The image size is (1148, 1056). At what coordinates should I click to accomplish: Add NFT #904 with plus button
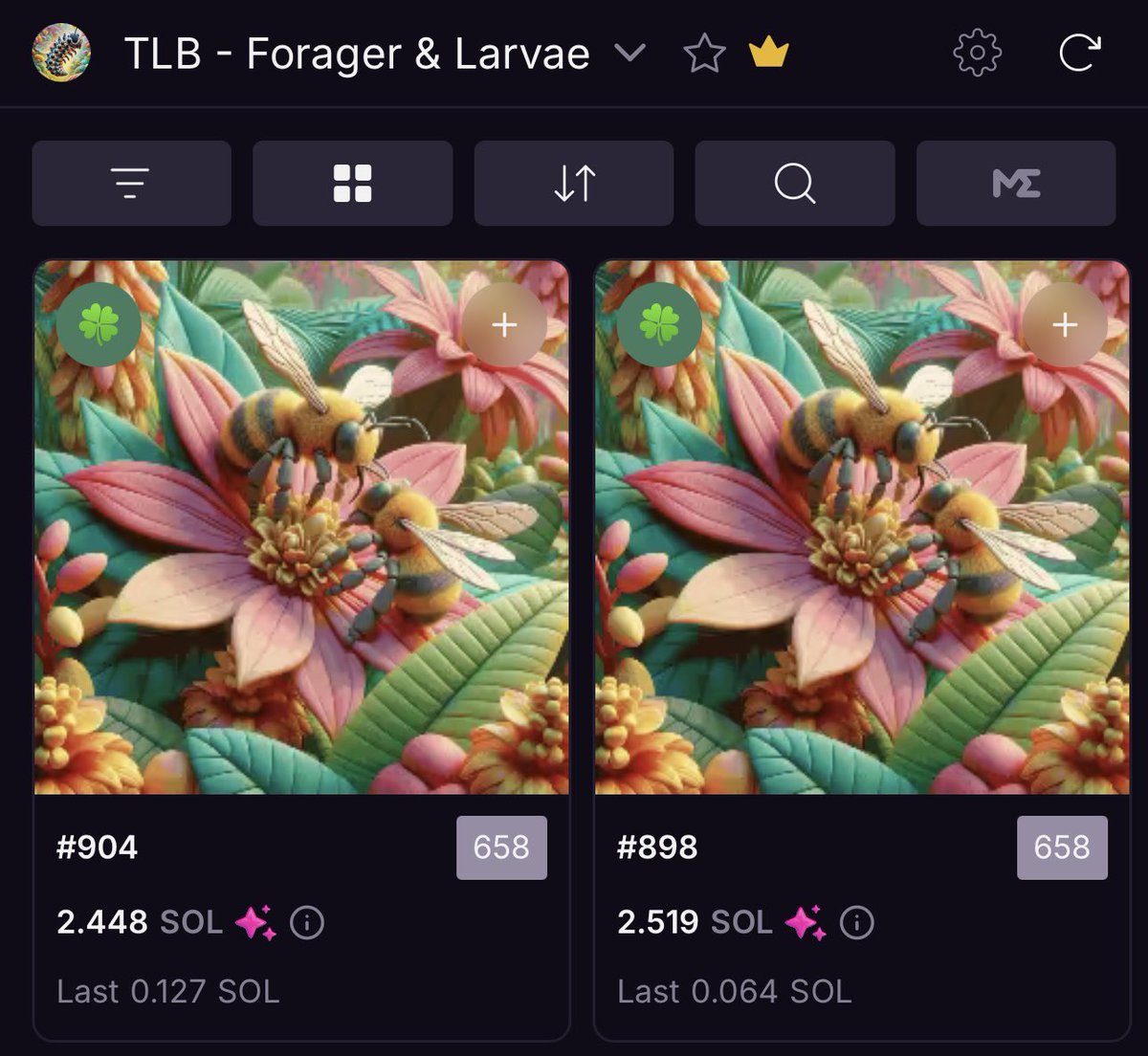(x=504, y=325)
